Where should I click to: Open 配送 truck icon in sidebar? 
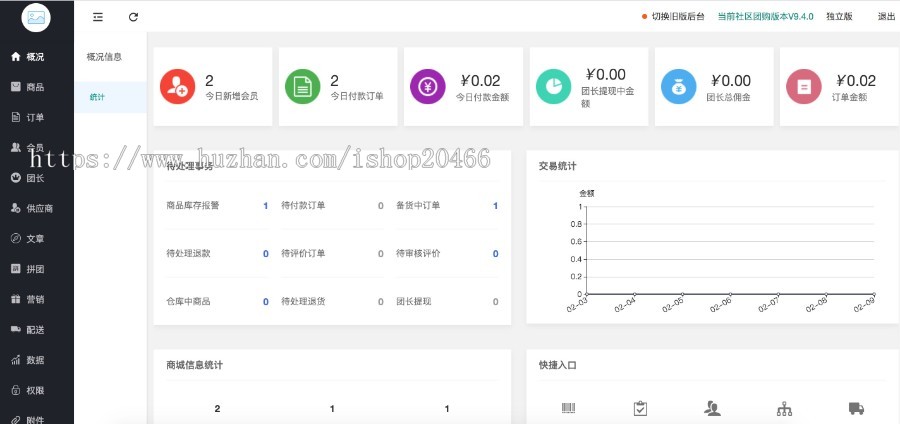[x=15, y=329]
